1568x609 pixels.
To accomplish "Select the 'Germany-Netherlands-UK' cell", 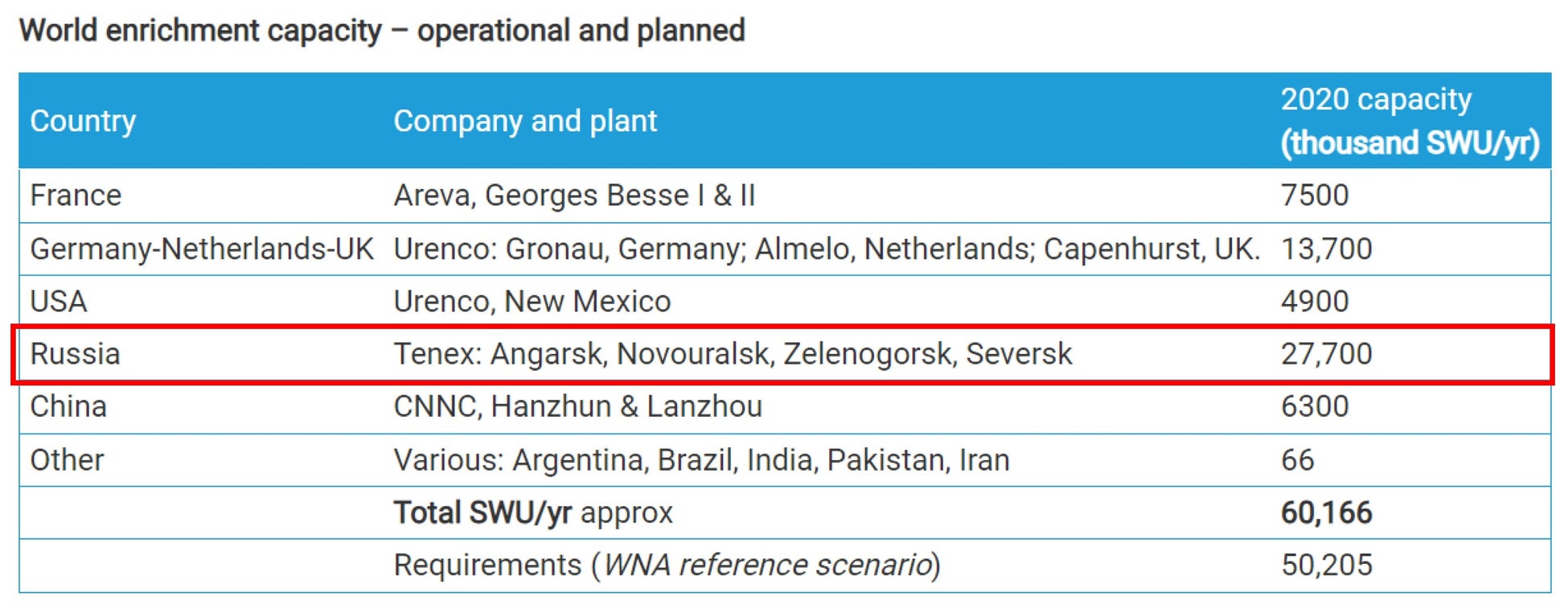I will [x=202, y=249].
